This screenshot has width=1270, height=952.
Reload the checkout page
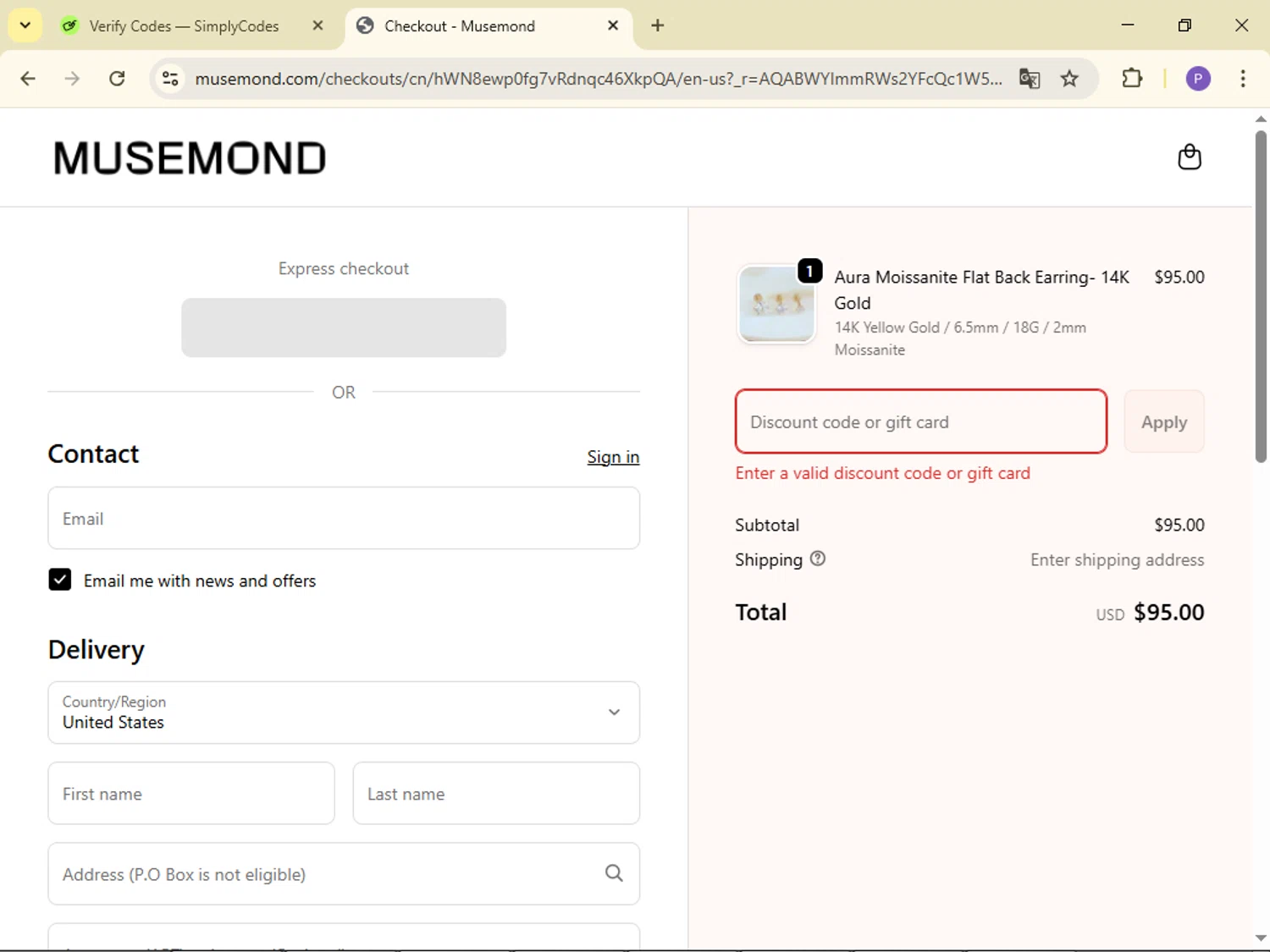(117, 79)
